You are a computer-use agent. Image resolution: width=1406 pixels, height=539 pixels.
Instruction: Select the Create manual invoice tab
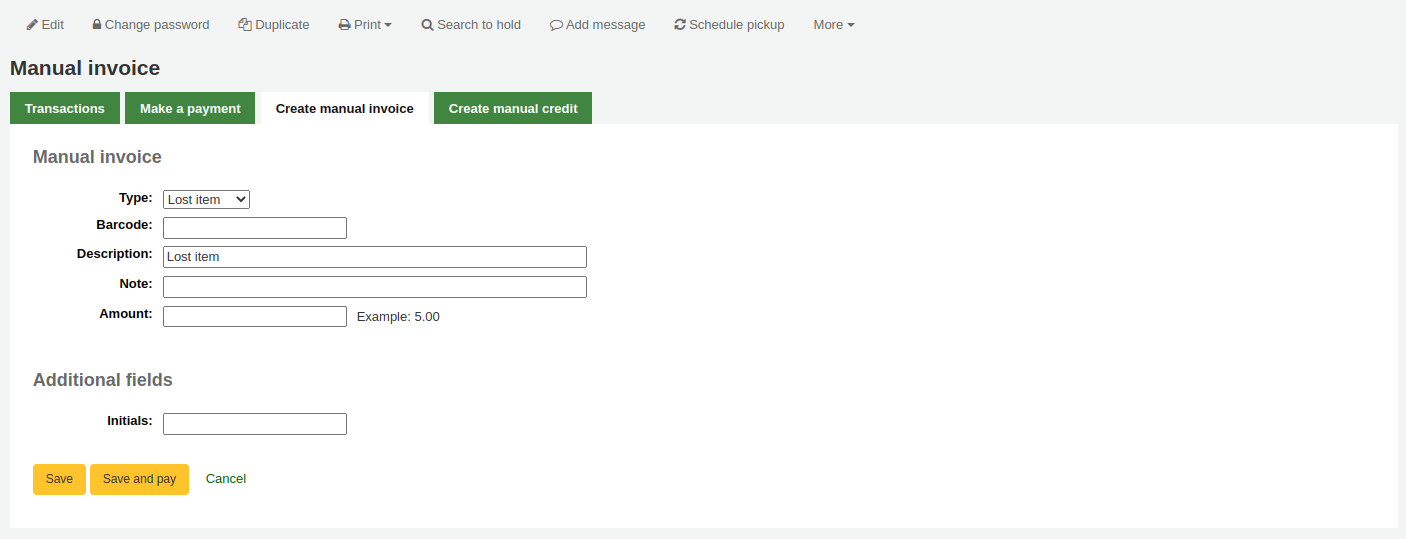pos(344,108)
